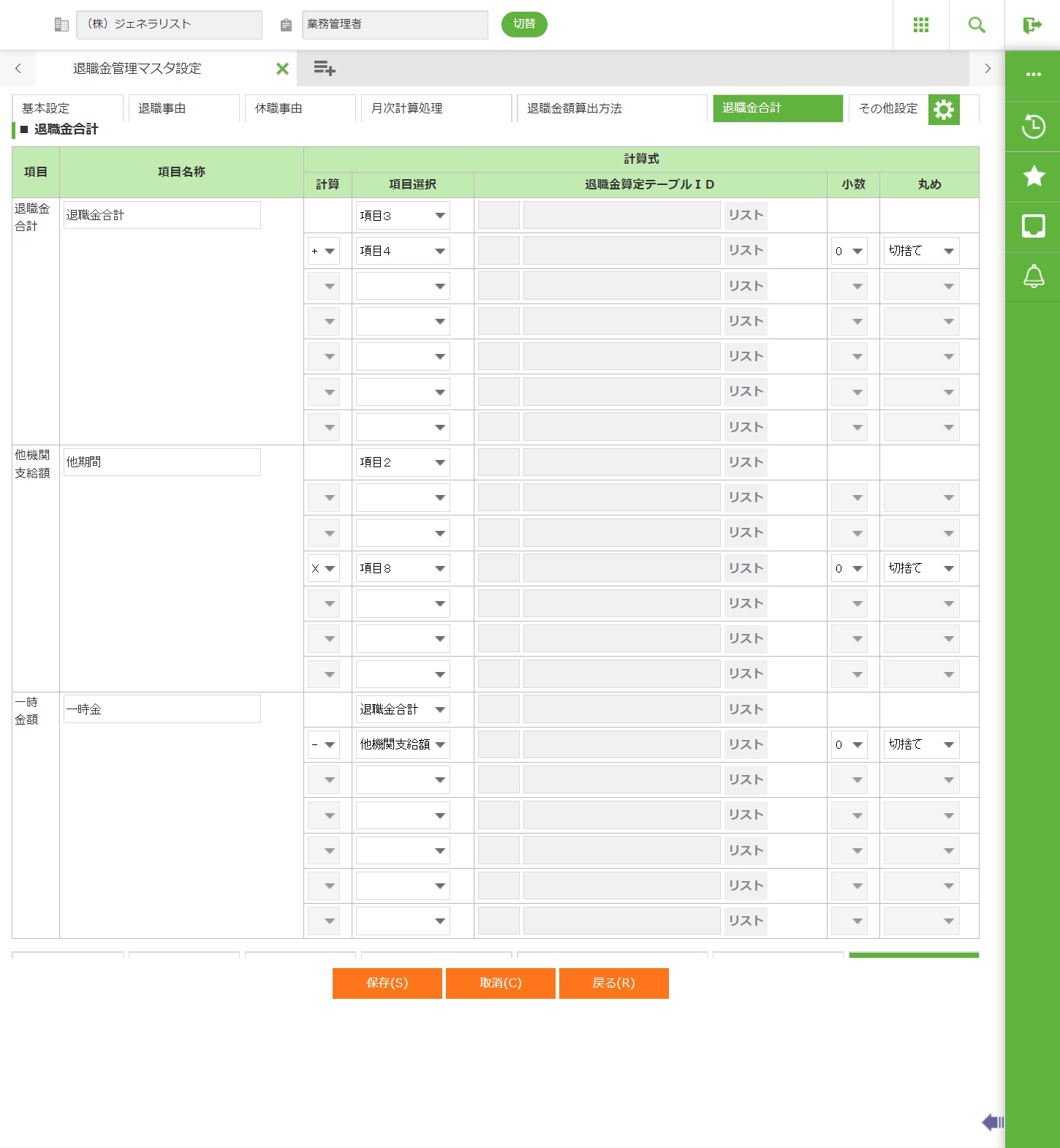Viewport: 1060px width, 1148px height.
Task: Open the apps grid menu icon
Action: [x=921, y=25]
